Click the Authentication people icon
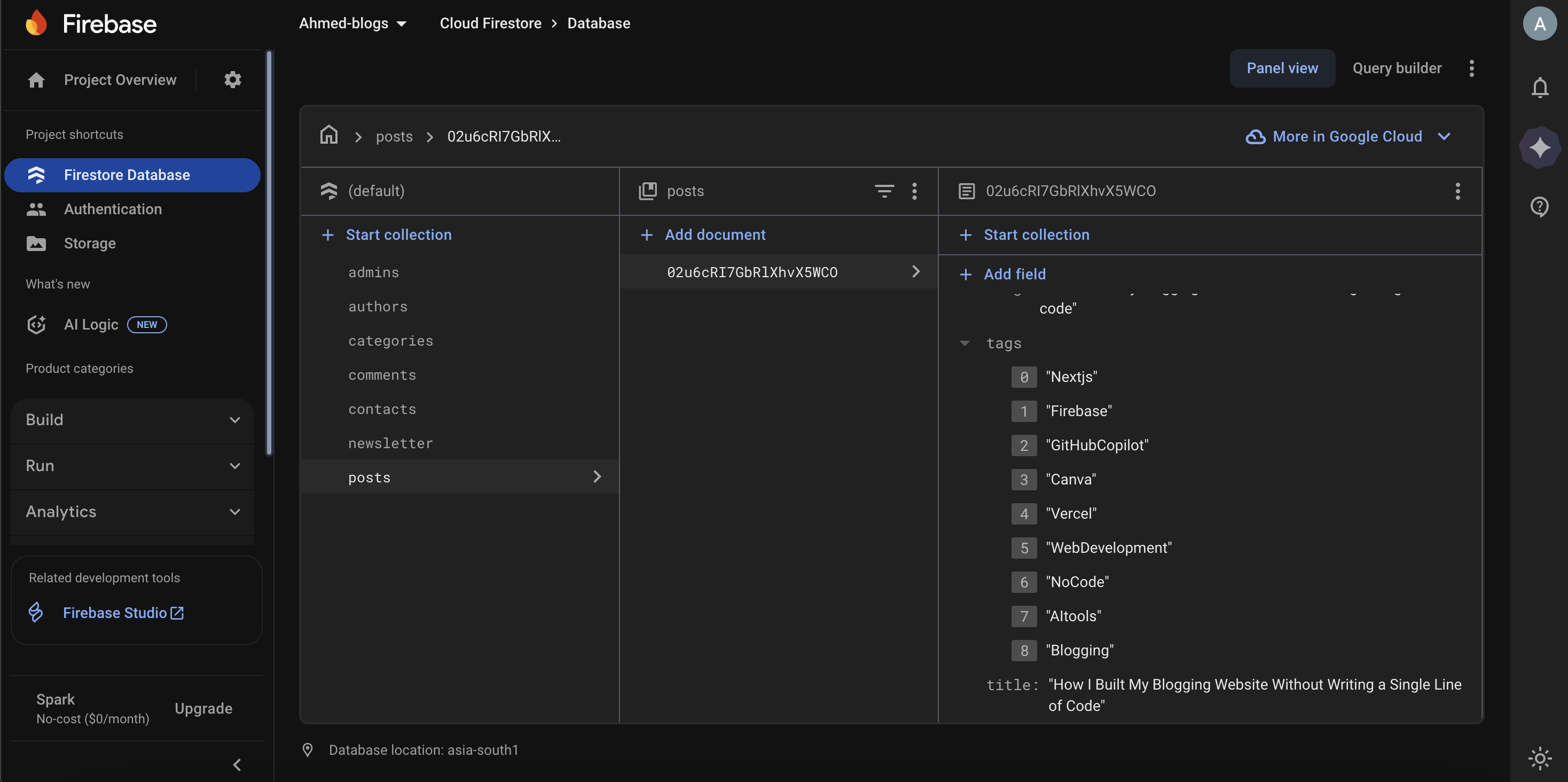This screenshot has height=782, width=1568. point(36,209)
